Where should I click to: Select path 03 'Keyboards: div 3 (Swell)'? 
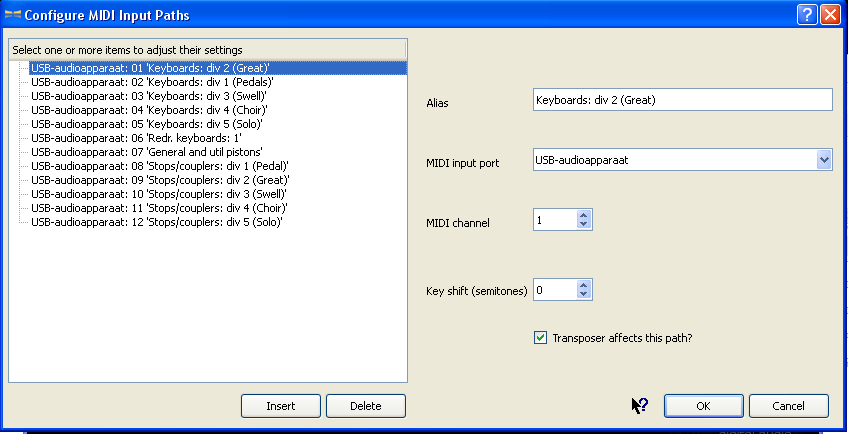click(x=149, y=96)
